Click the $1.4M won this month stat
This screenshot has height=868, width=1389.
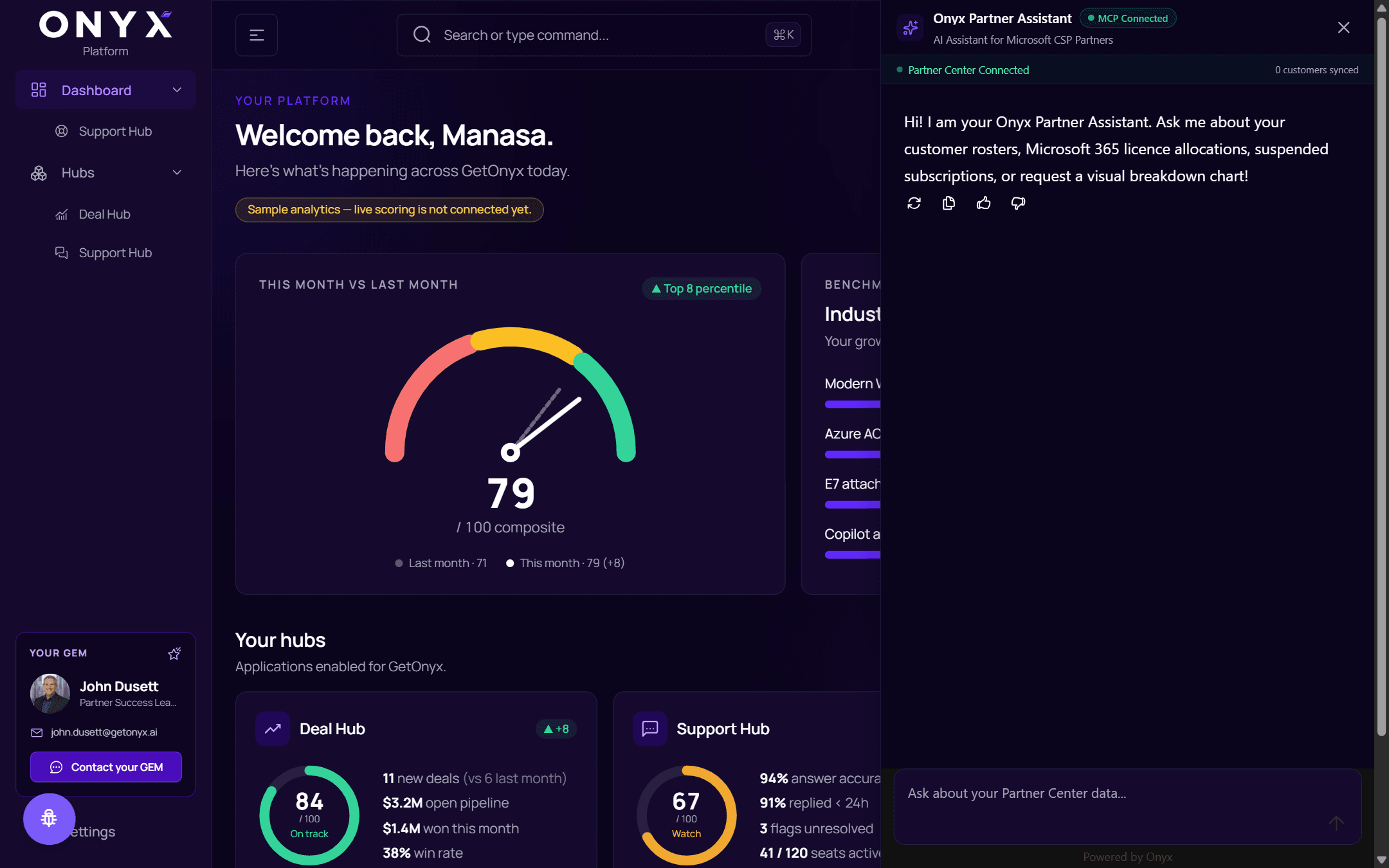(451, 829)
